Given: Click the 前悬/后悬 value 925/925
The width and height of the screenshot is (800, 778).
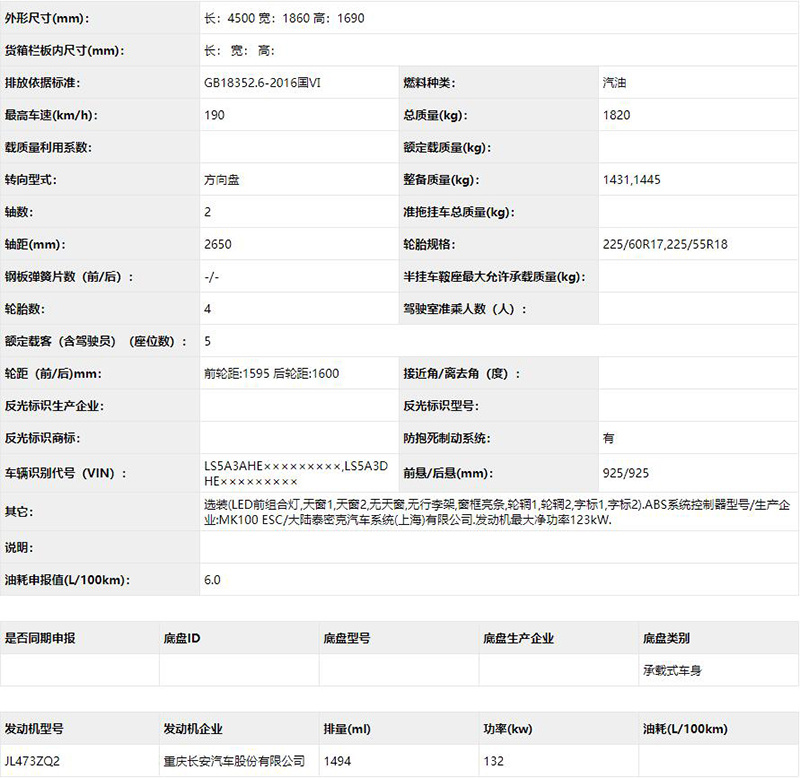Looking at the screenshot, I should 626,473.
